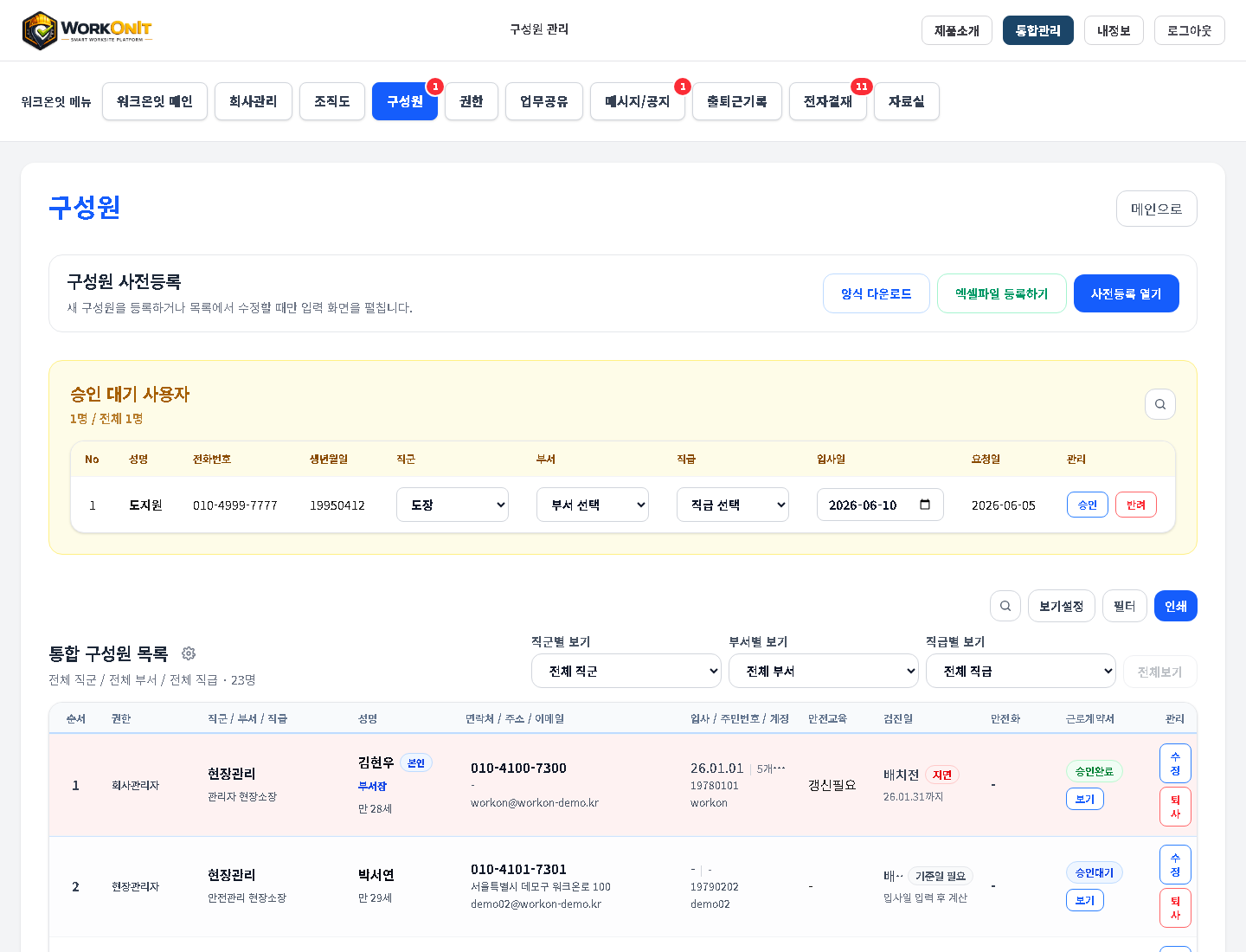This screenshot has height=952, width=1246.
Task: Click the 승인대기 status badge
Action: pos(1095,872)
